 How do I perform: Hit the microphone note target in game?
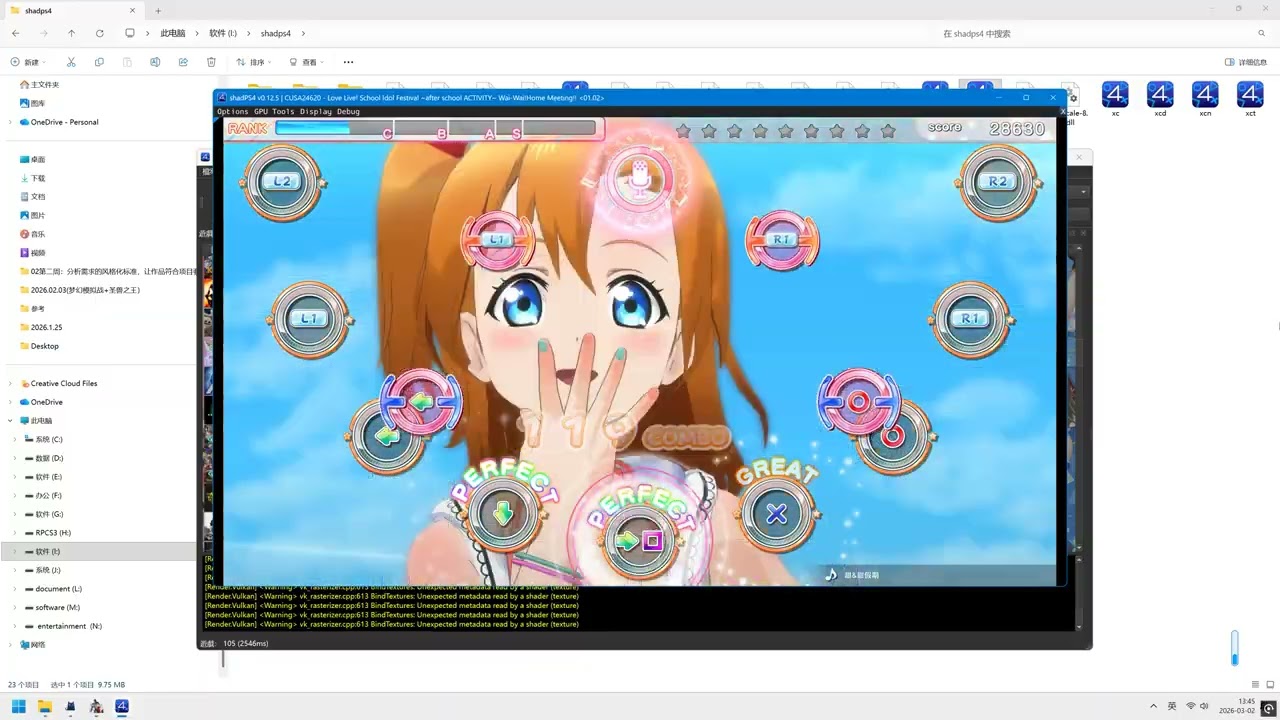[x=640, y=178]
